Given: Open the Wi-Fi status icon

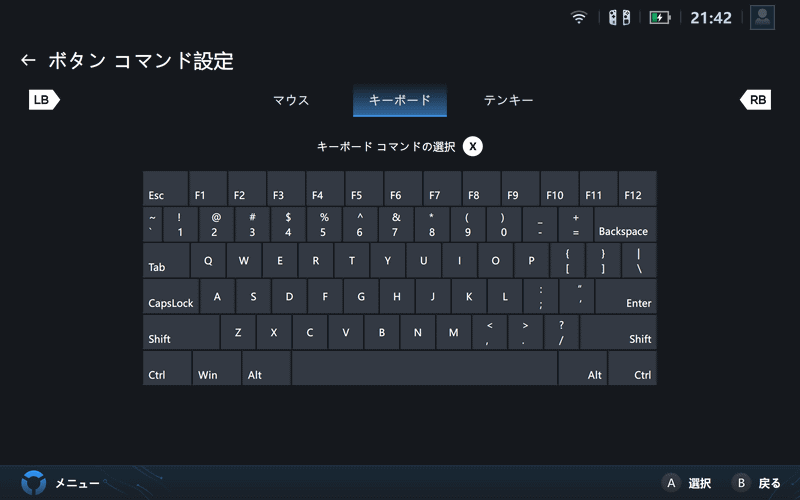Looking at the screenshot, I should (578, 18).
